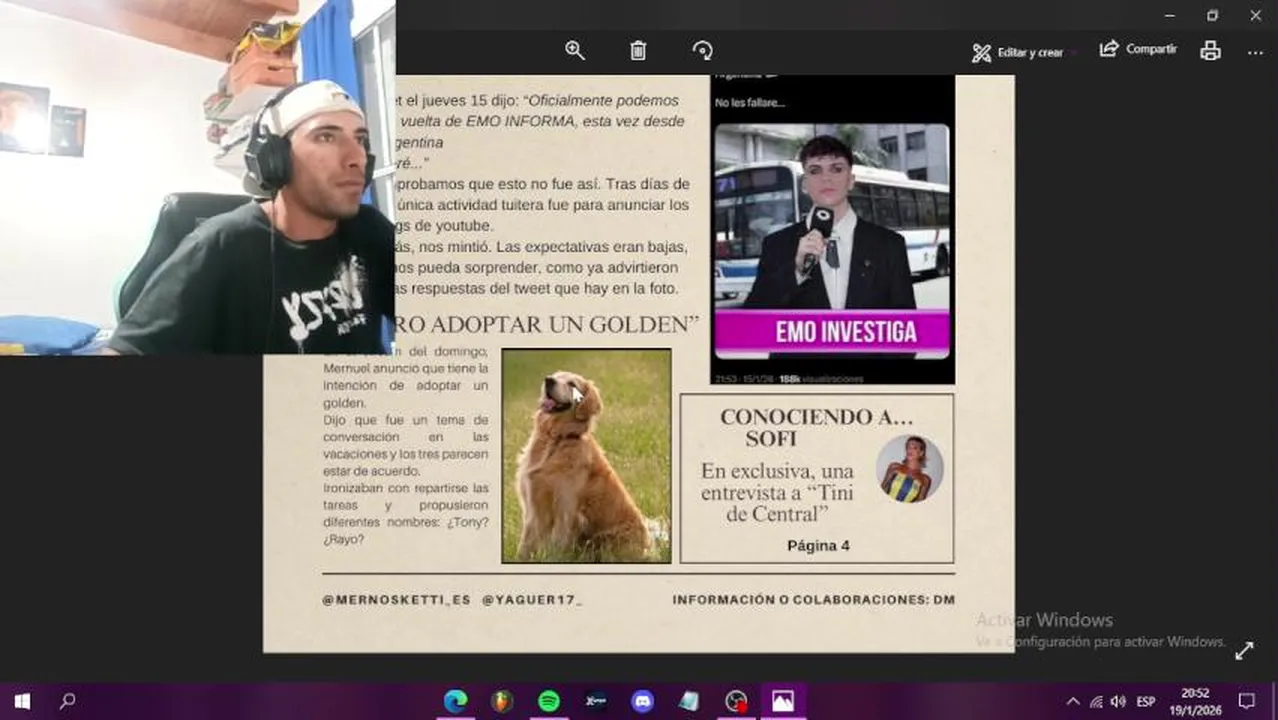Click the @MERNOSKETTI_ES handle

(x=396, y=600)
